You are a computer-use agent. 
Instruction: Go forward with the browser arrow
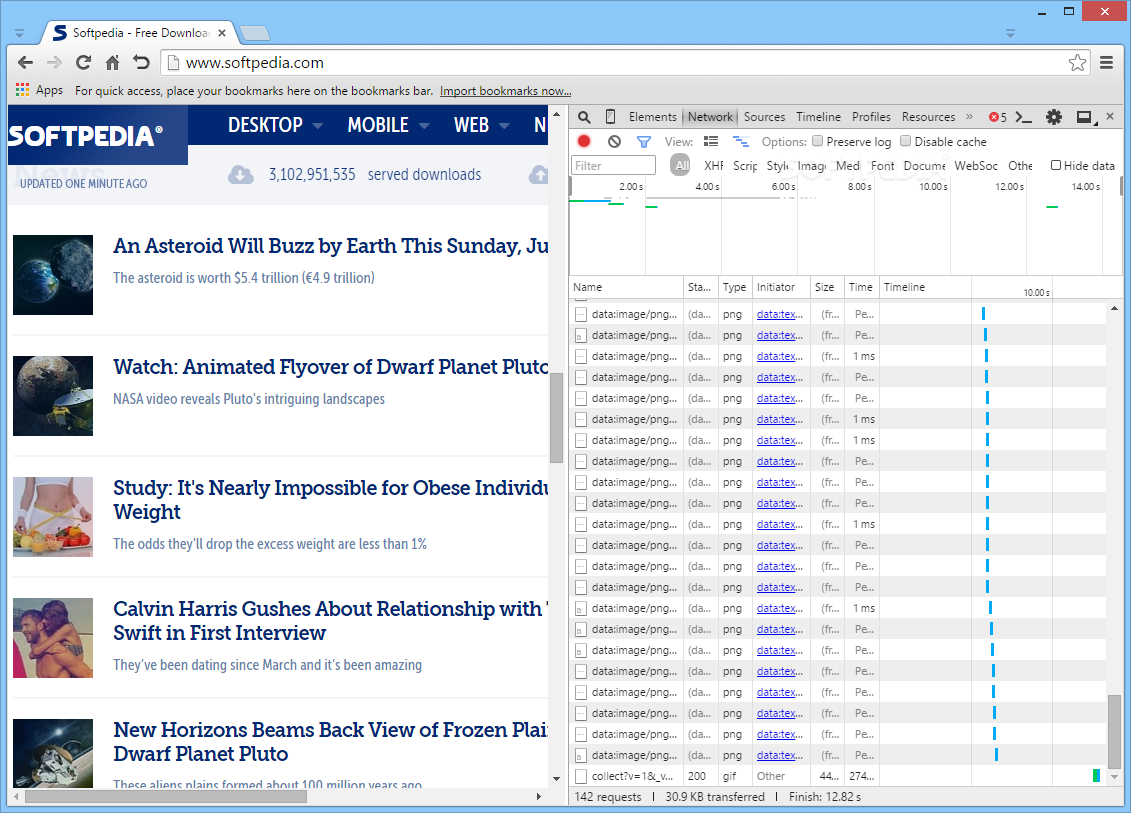tap(54, 63)
